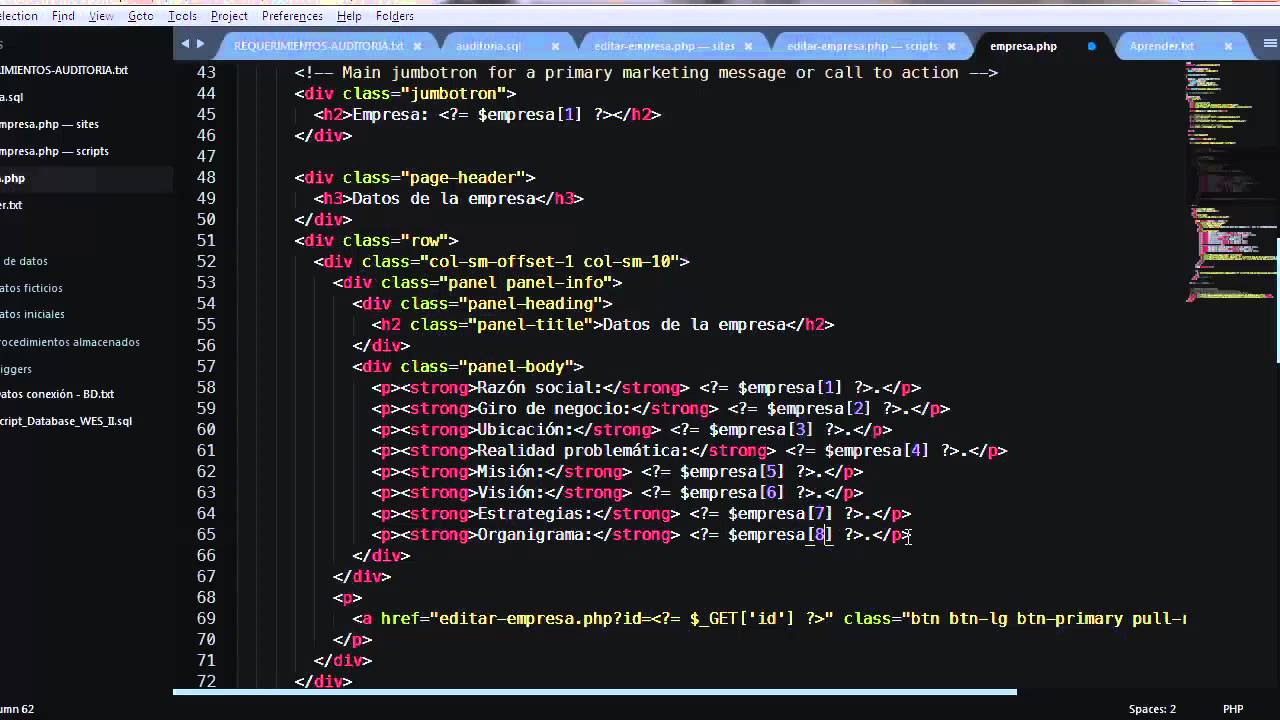Click 'Organigrama:' text on line 65

tap(534, 534)
